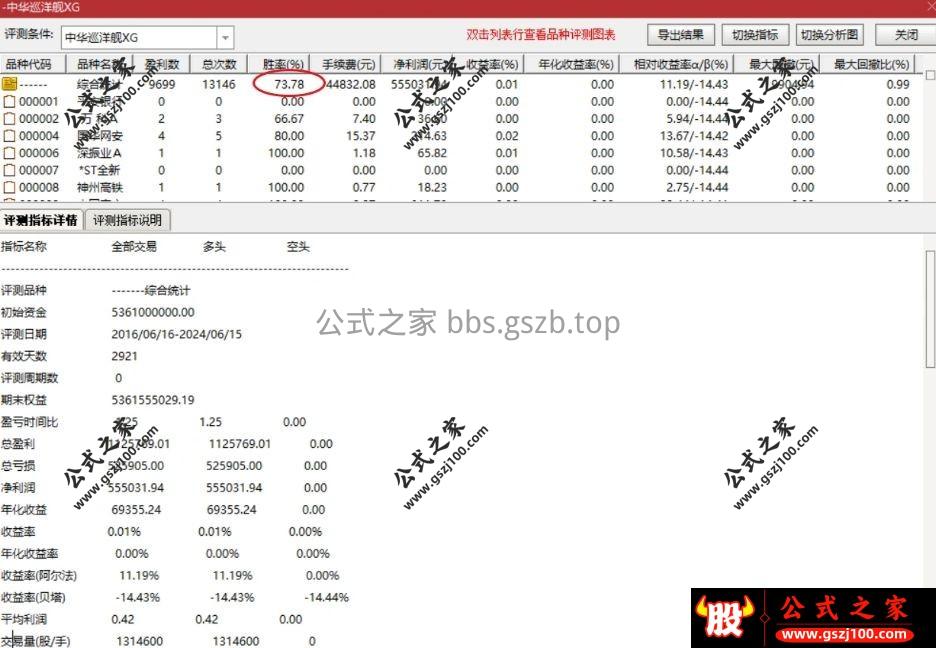Image resolution: width=936 pixels, height=648 pixels.
Task: Click the 期末权益 value 5361555029.19
Action: tap(153, 400)
